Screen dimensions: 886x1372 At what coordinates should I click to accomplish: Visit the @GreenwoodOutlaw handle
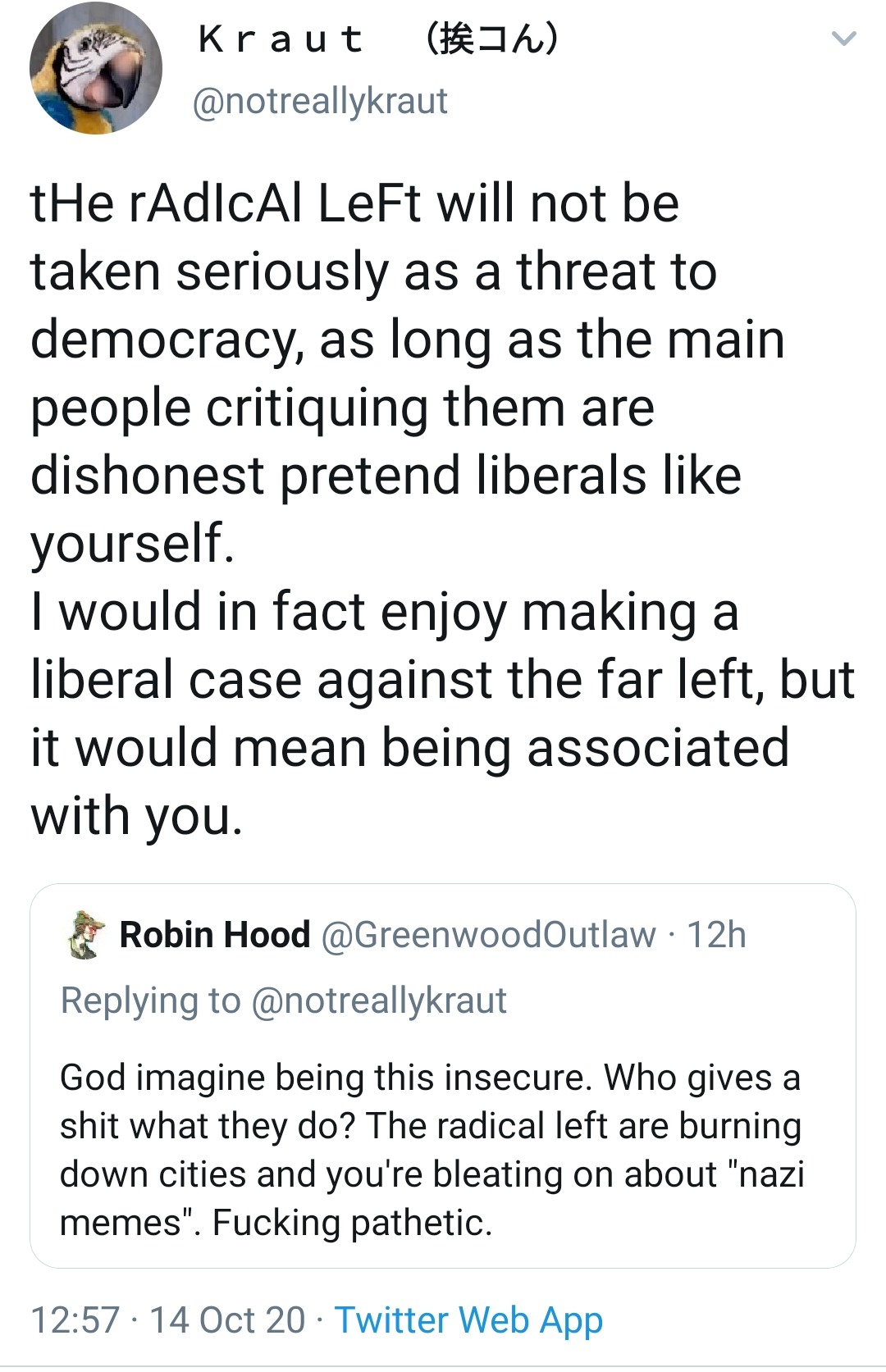click(488, 935)
